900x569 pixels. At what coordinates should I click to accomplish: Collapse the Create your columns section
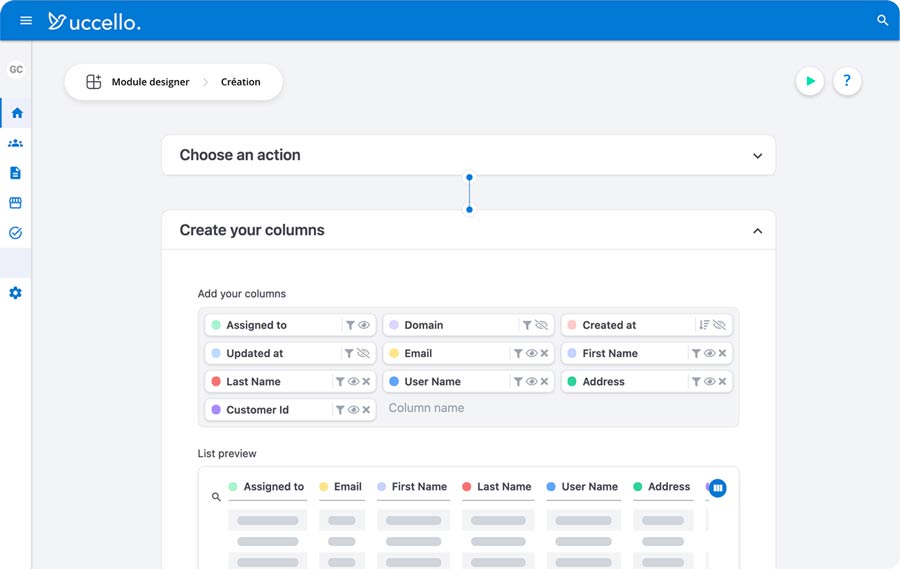(x=757, y=231)
